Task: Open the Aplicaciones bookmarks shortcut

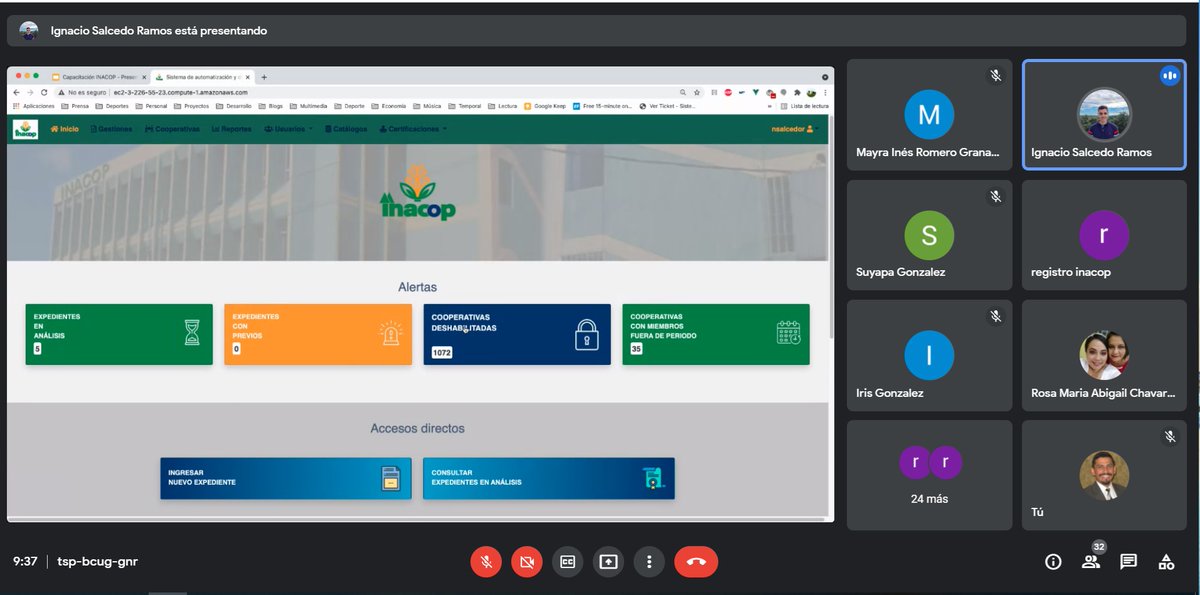Action: 34,105
